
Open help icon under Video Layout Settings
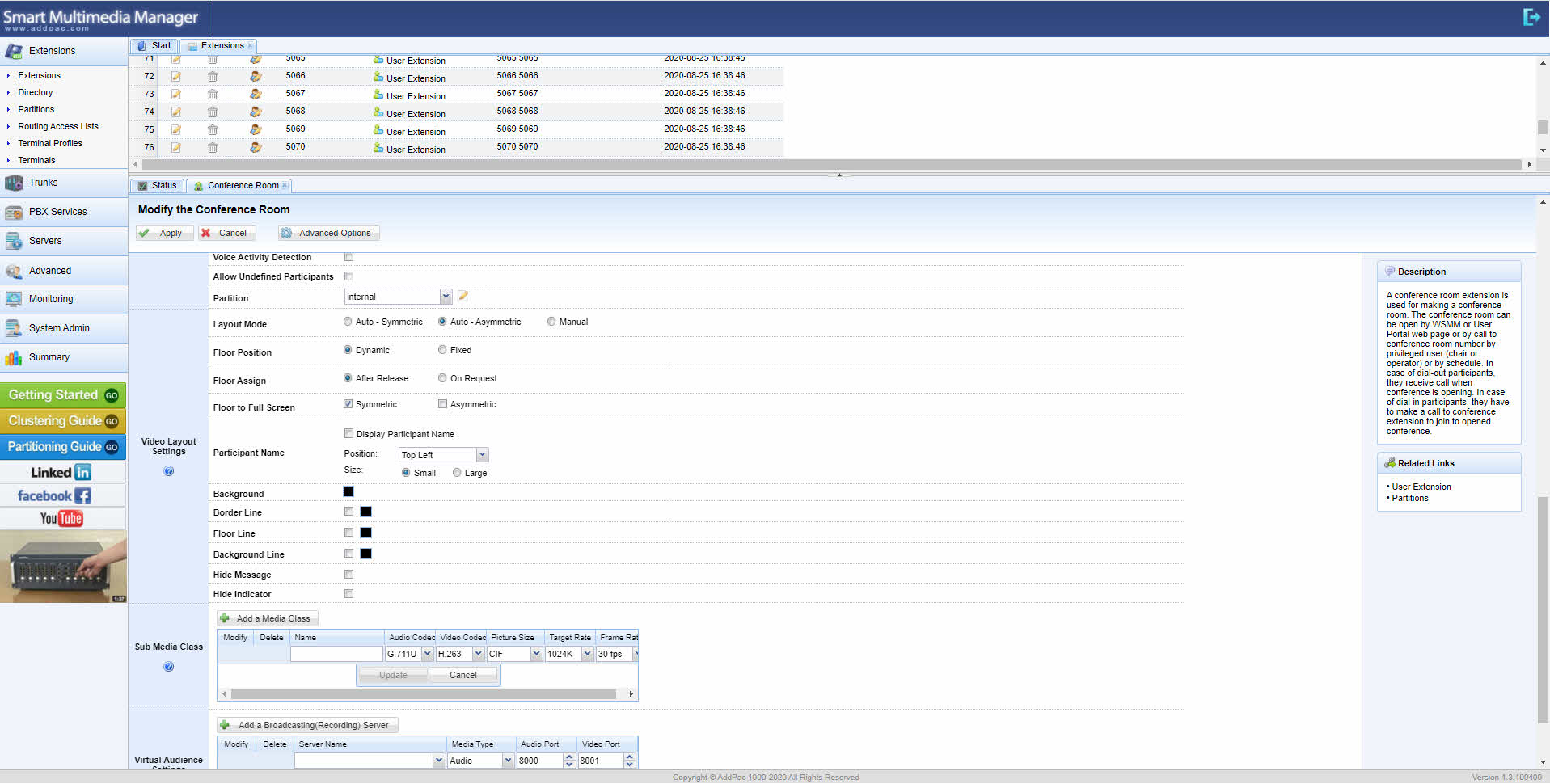pos(169,471)
